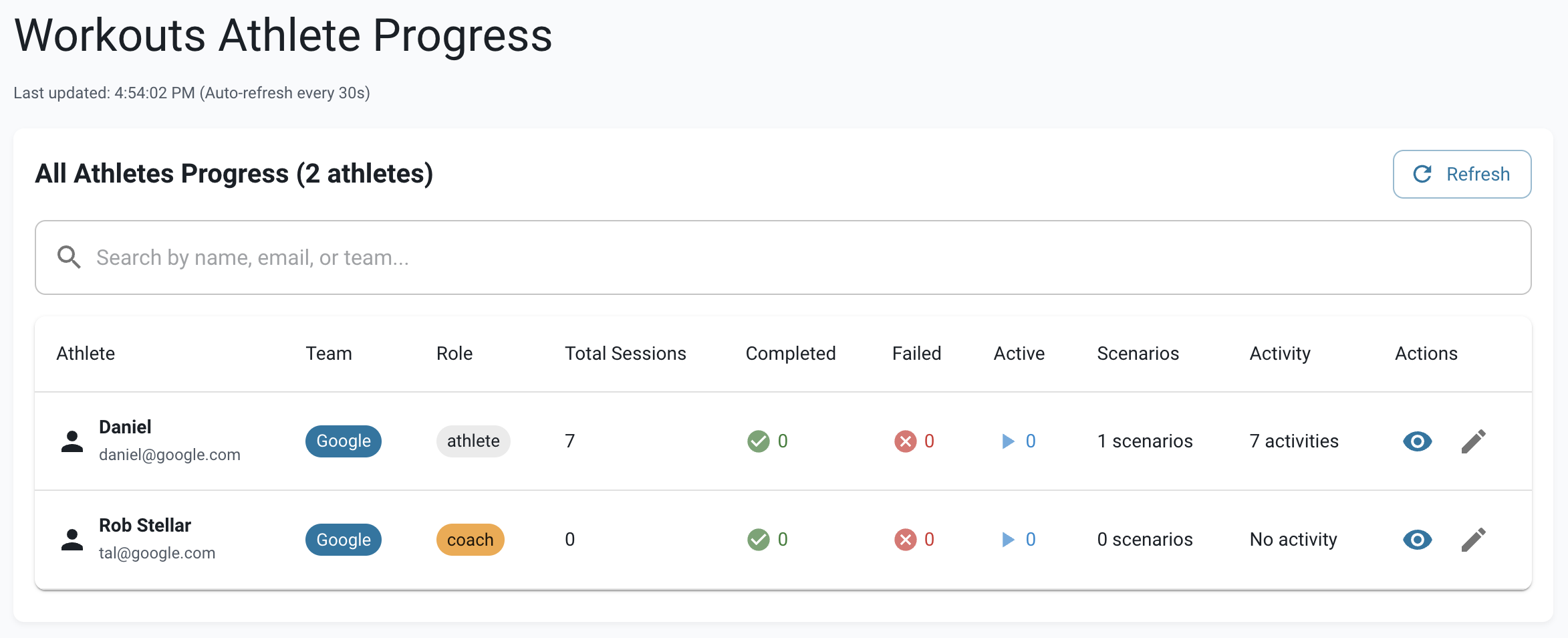
Task: Select the pencil edit icon for Rob Stellar
Action: [x=1474, y=539]
